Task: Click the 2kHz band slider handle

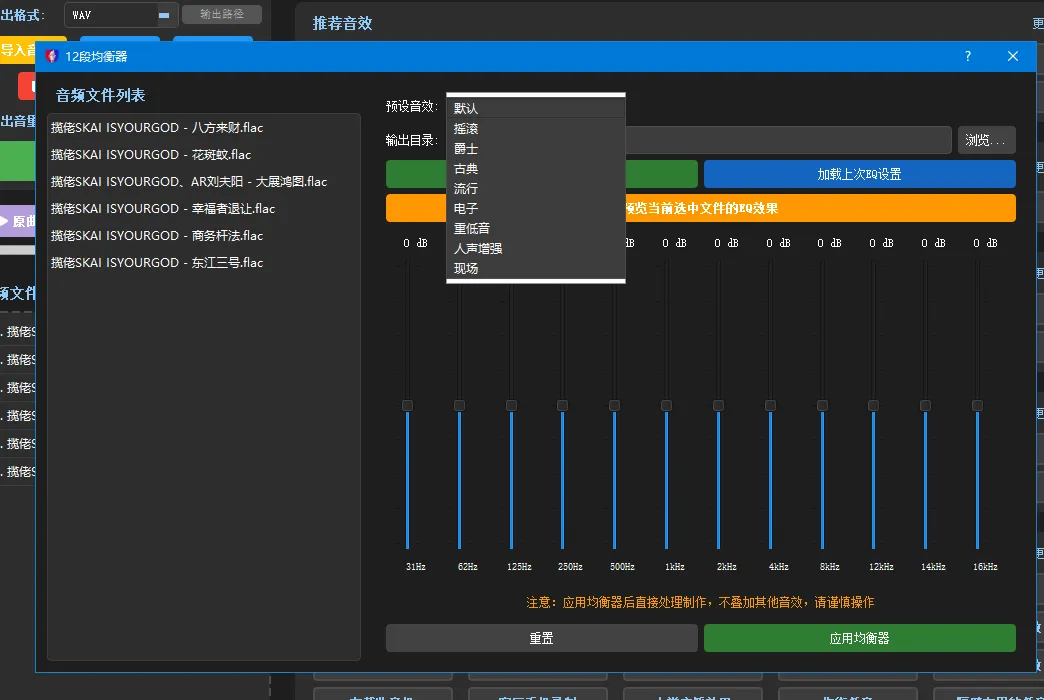Action: [x=718, y=406]
